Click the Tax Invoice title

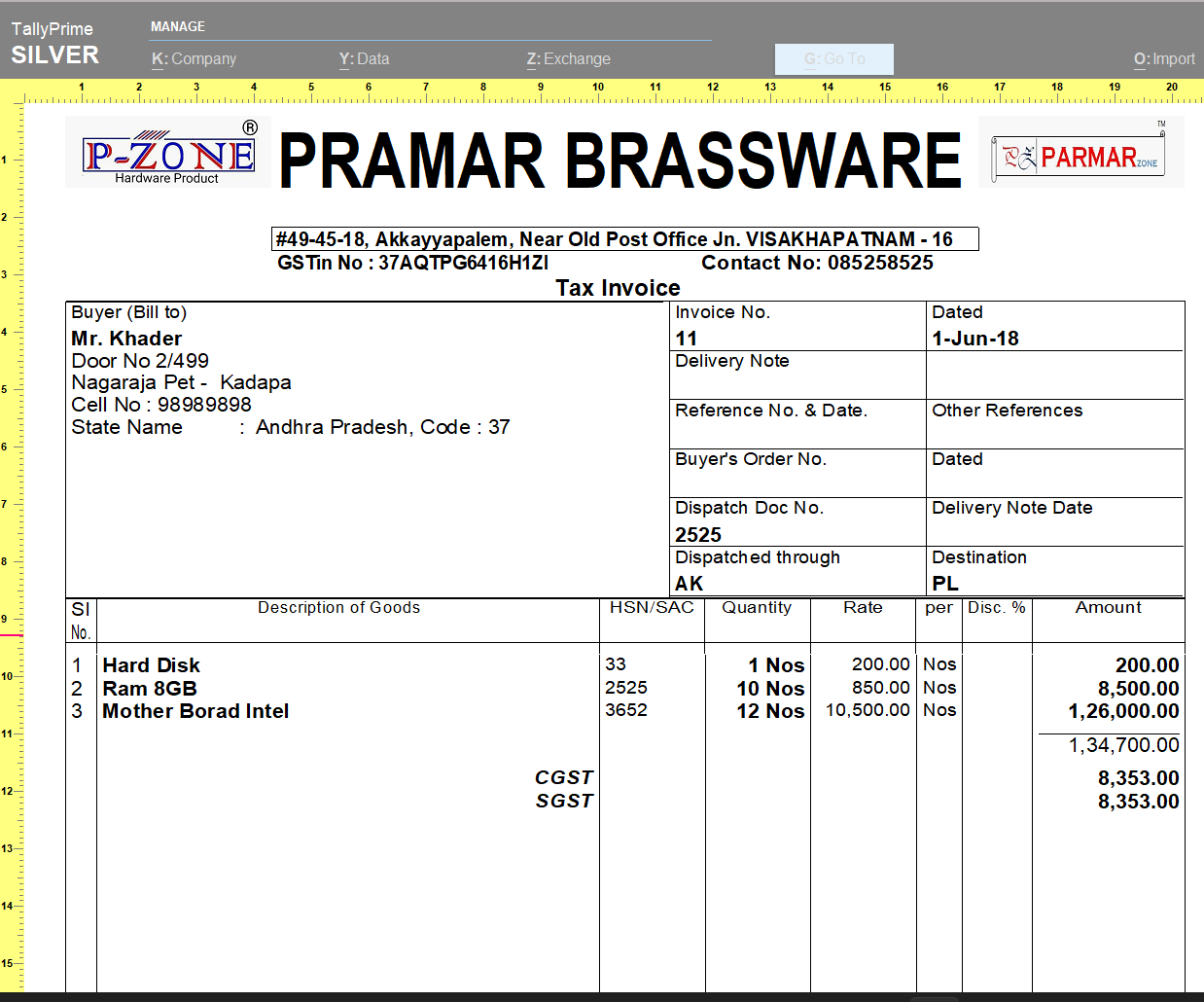click(x=618, y=288)
